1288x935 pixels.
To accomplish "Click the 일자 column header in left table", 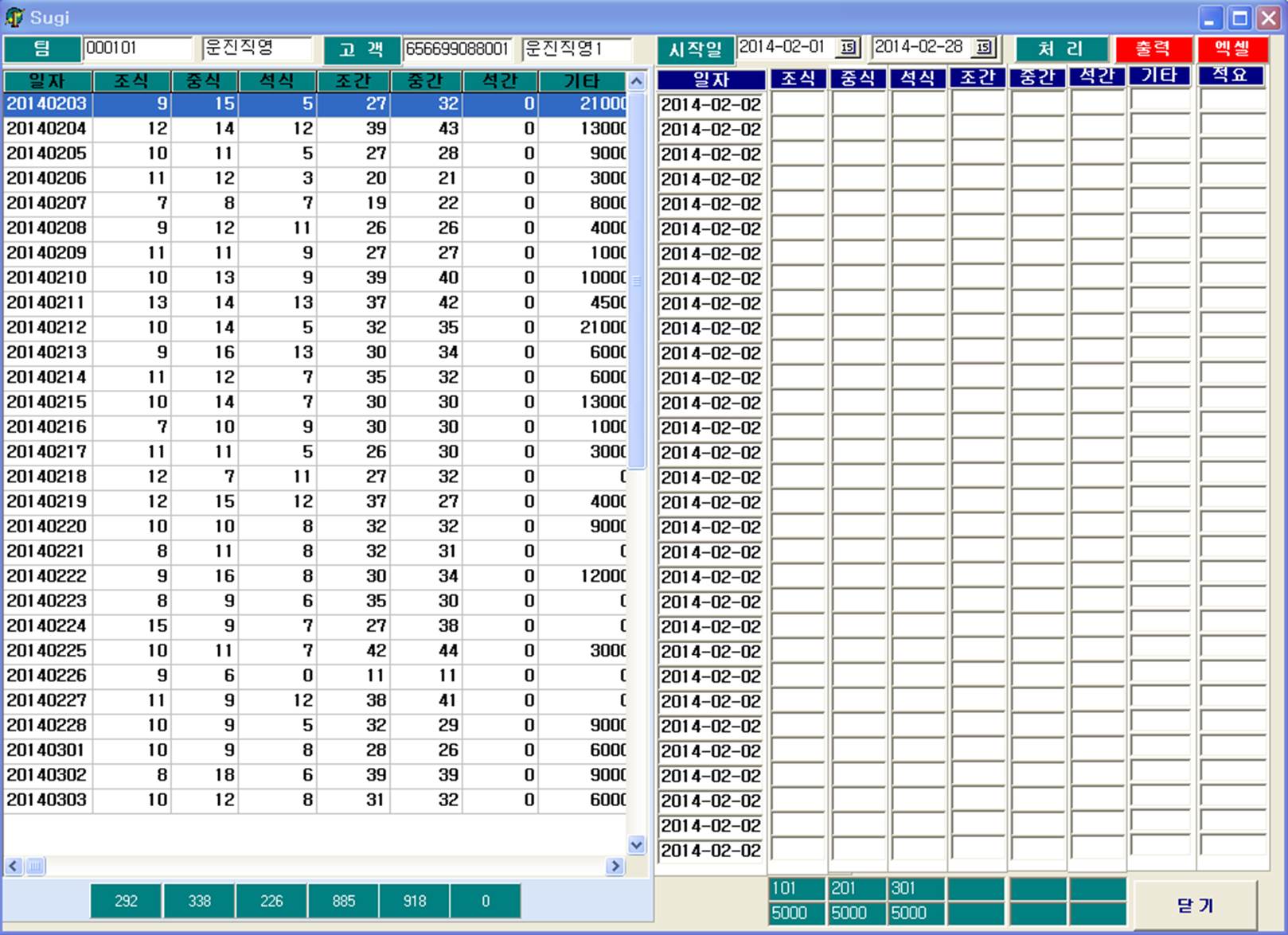I will (48, 81).
